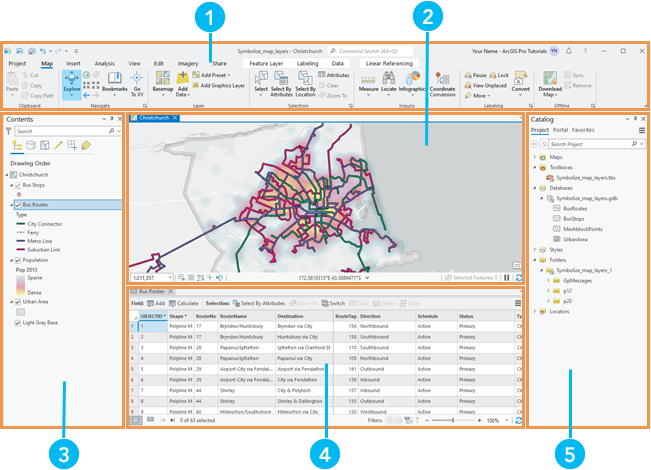Open the Attributes pane button

pos(334,75)
